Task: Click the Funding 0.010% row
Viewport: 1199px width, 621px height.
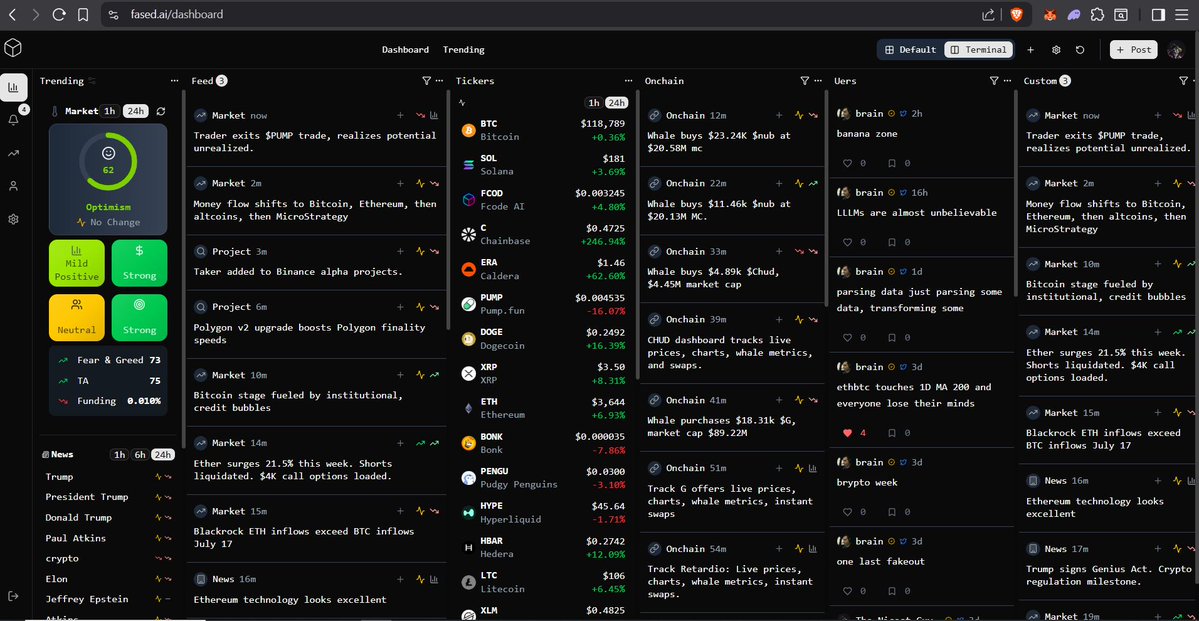Action: [108, 401]
